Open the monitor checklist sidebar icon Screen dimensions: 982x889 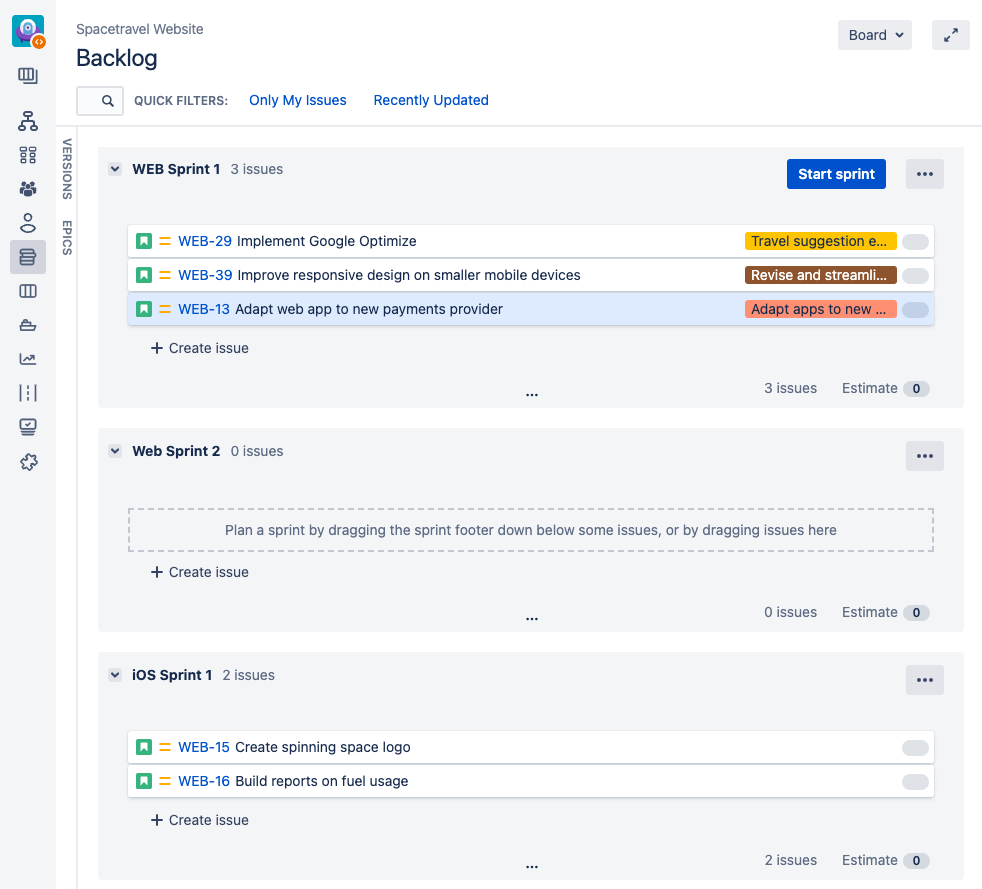(28, 427)
